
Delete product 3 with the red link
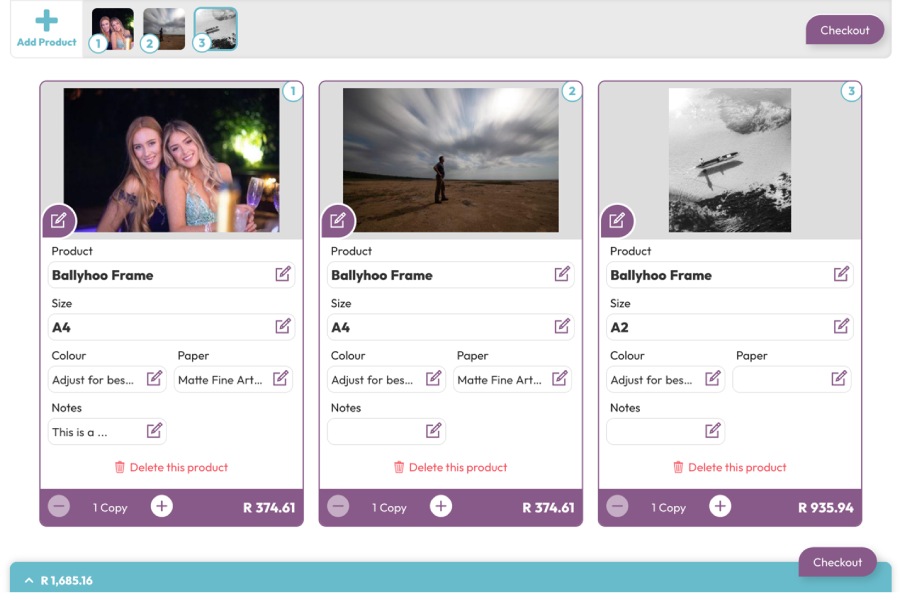tap(730, 467)
